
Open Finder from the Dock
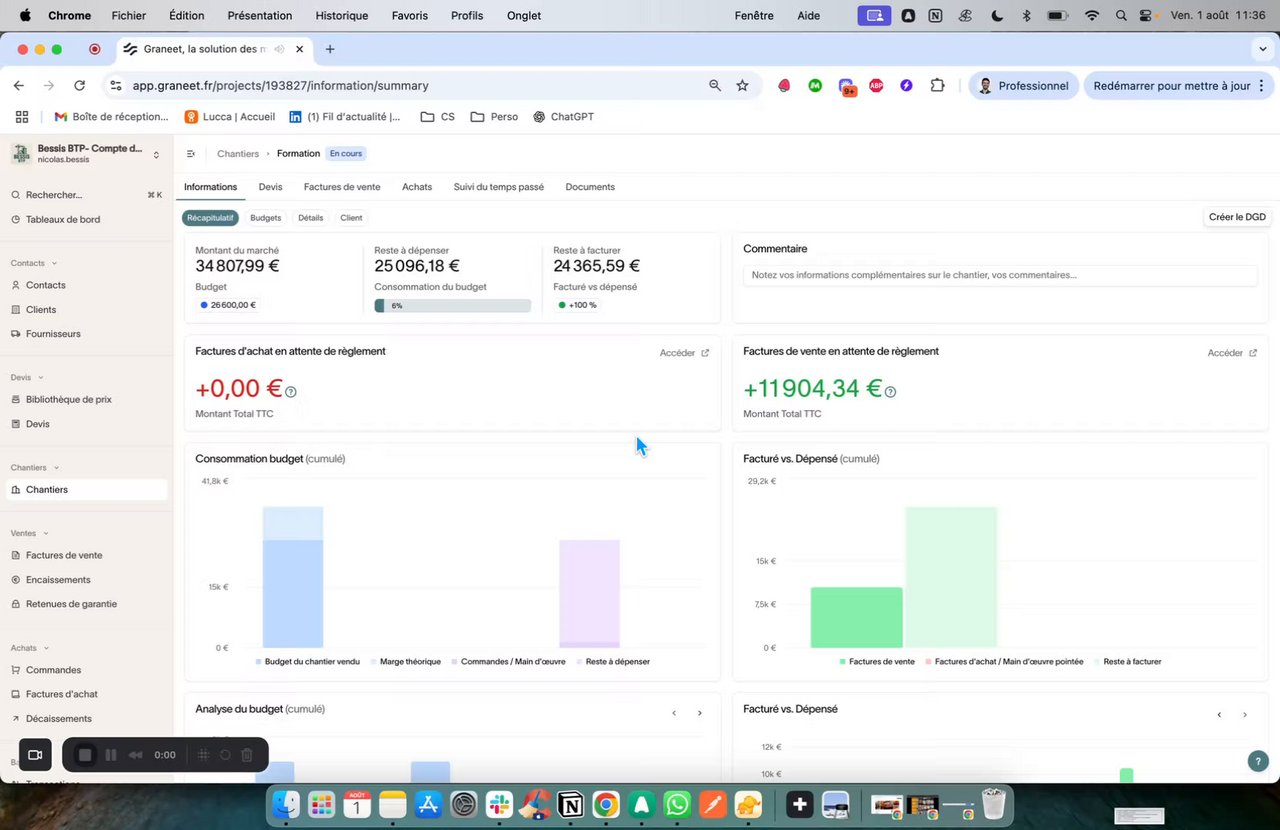pyautogui.click(x=286, y=804)
